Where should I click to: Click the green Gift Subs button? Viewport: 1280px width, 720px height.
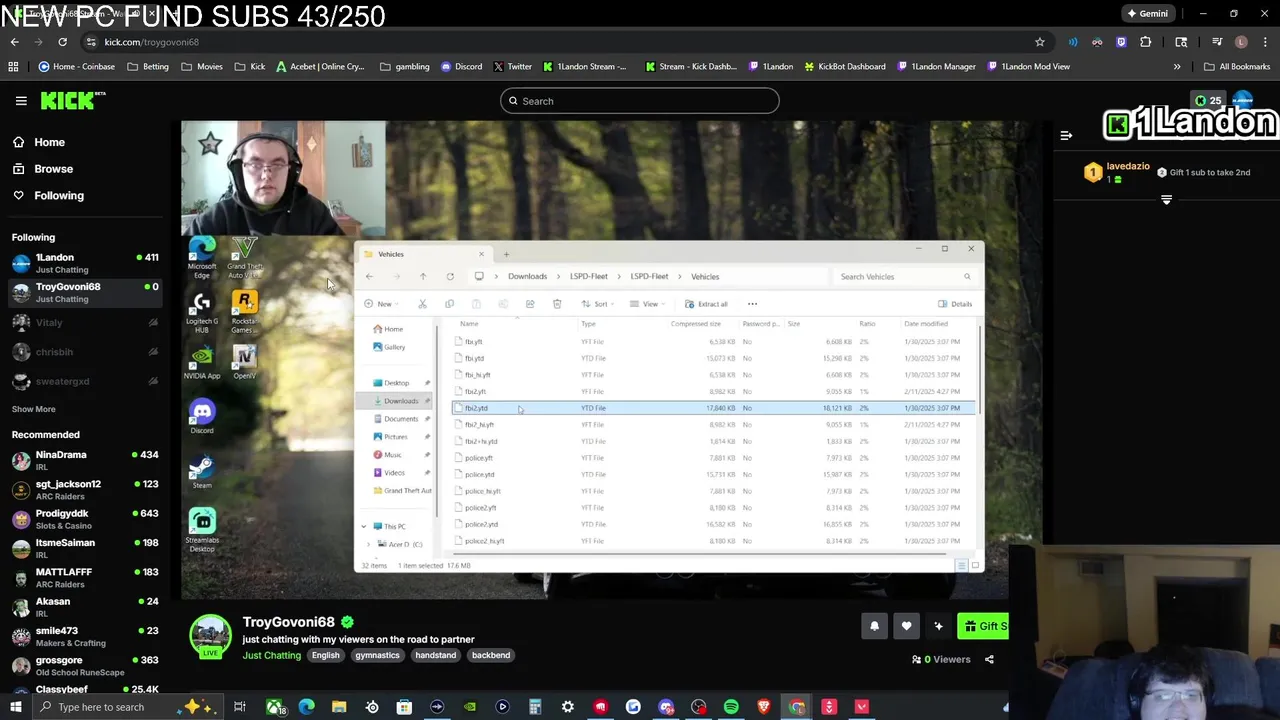point(983,626)
